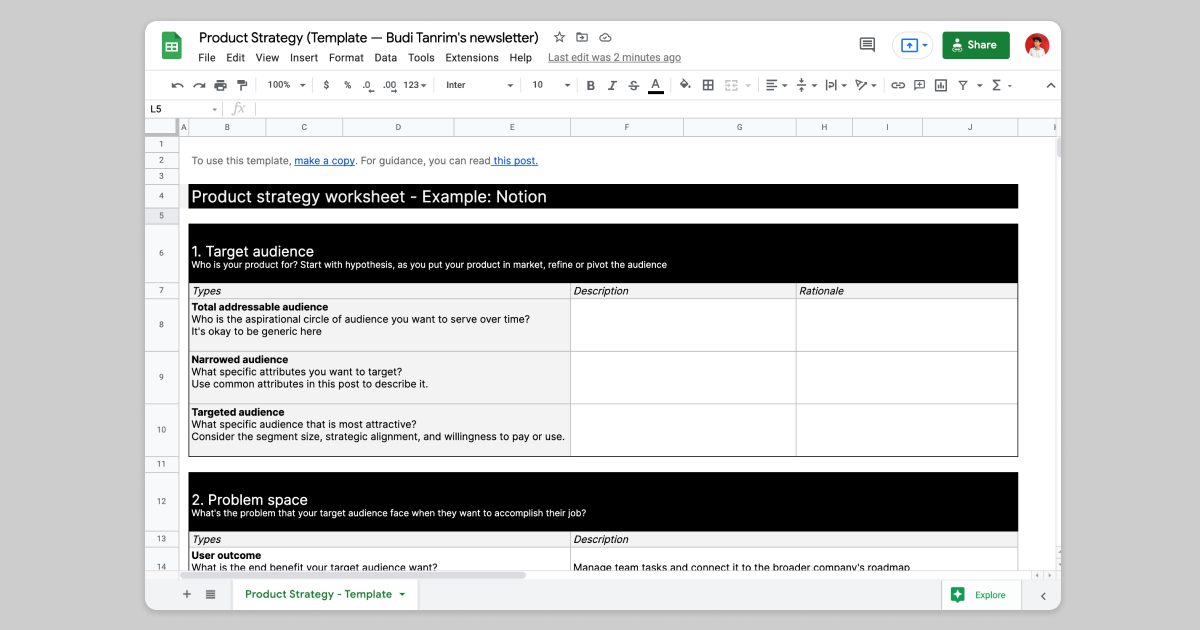Format as percent with the % icon
Viewport: 1200px width, 630px height.
[347, 86]
